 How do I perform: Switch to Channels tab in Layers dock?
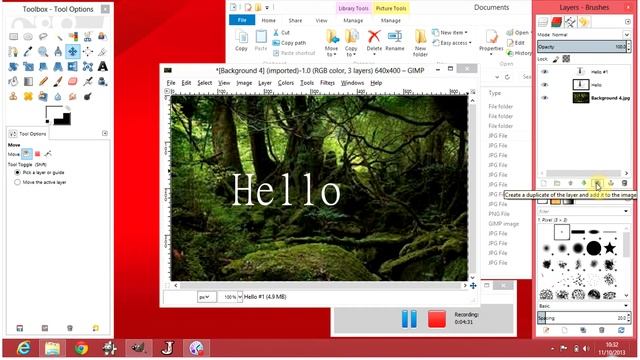tap(557, 22)
